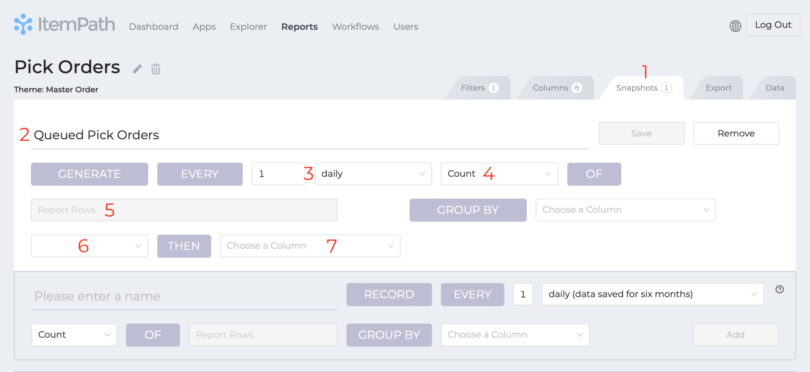Select the Snapshots tab
Image resolution: width=810 pixels, height=372 pixels.
pos(643,88)
